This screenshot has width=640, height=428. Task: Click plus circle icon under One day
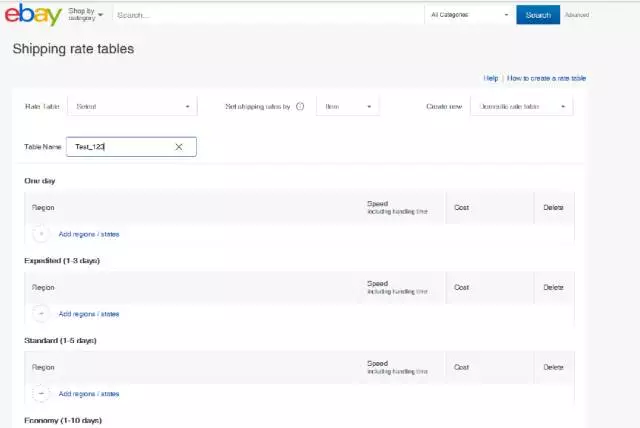coord(41,234)
